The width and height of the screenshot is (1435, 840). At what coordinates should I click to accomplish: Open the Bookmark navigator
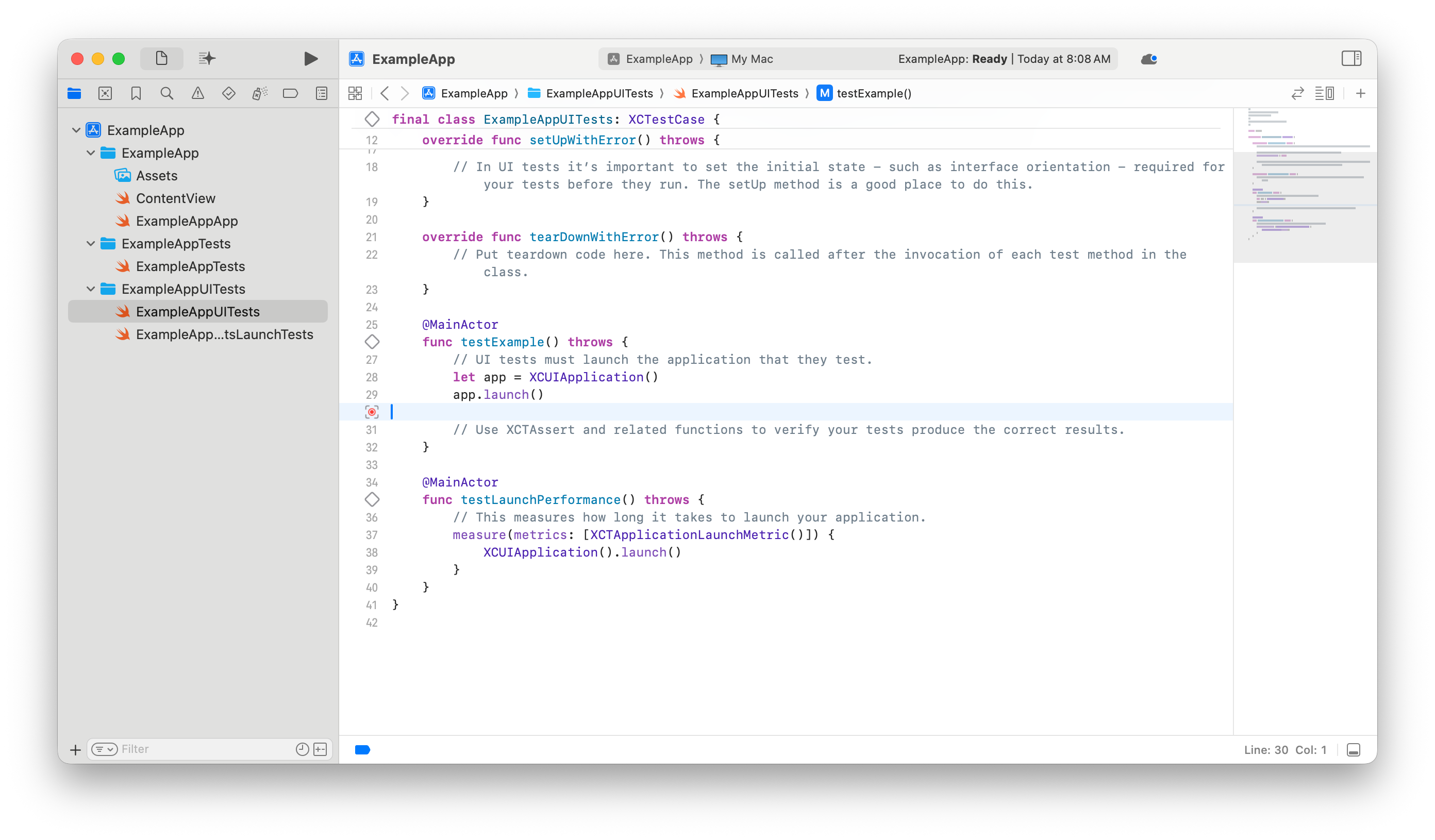(x=136, y=93)
